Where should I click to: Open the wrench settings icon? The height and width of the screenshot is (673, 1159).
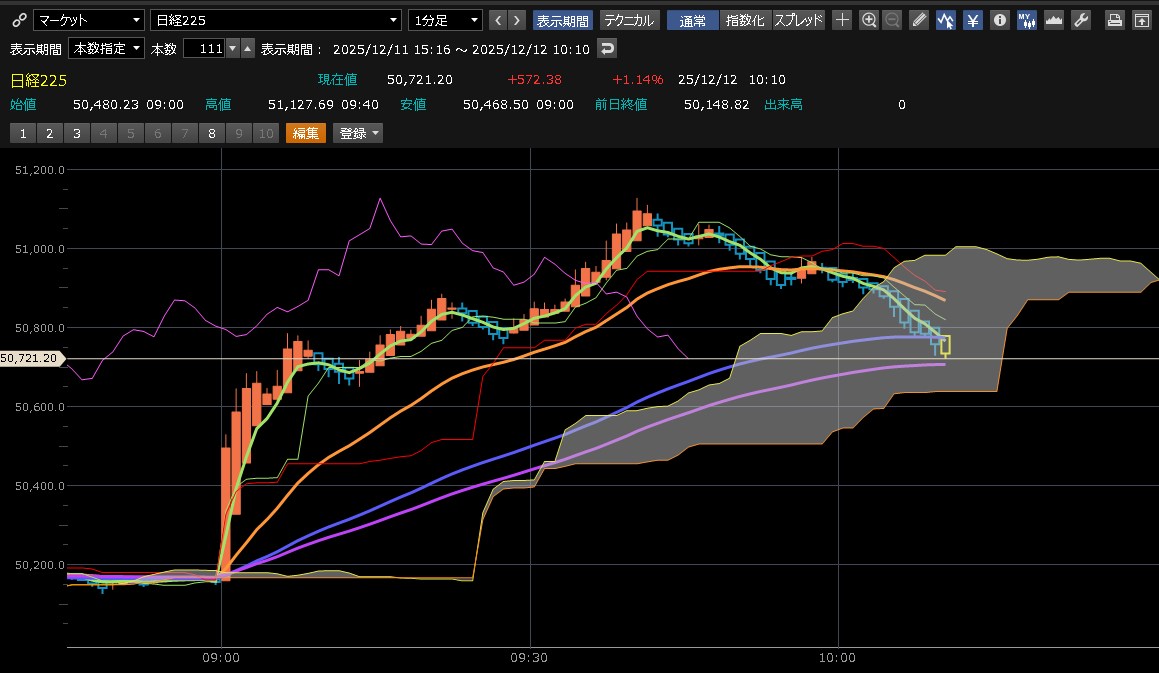coord(1080,20)
